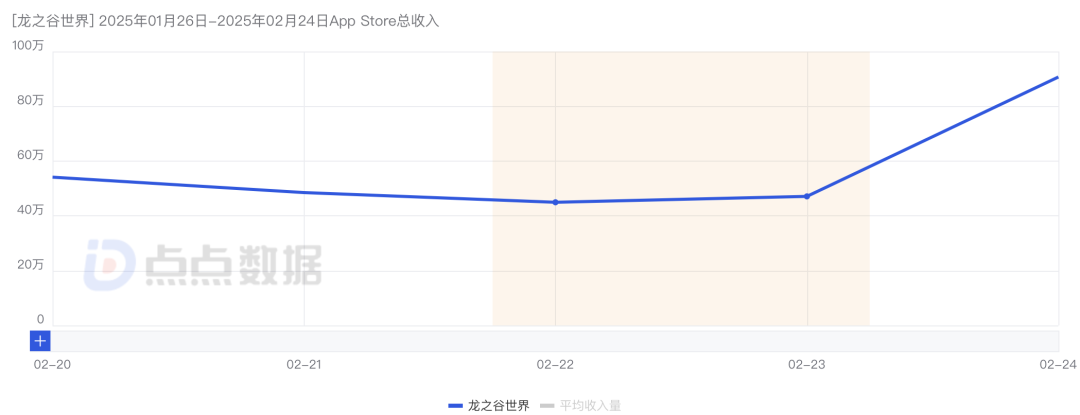Click the 点点数据 watermark text
The height and width of the screenshot is (415, 1080).
click(232, 266)
